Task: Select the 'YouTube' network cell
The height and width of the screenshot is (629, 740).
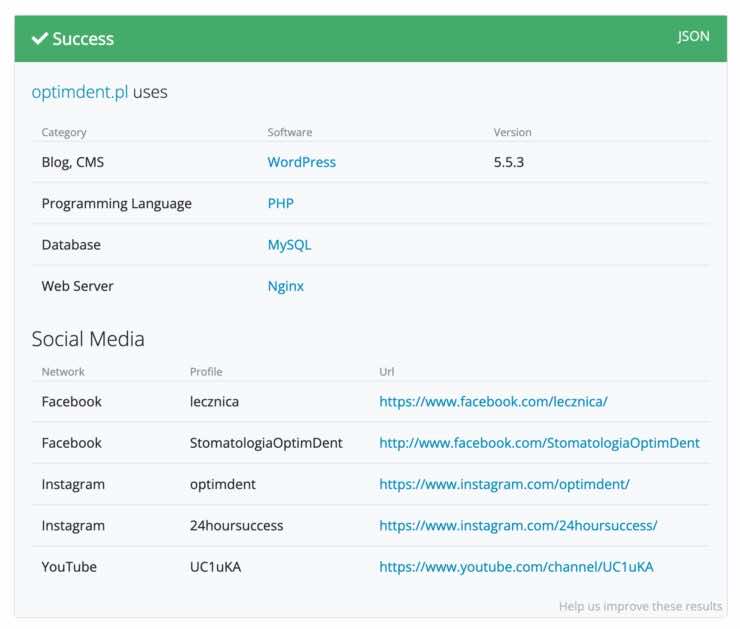Action: coord(69,567)
